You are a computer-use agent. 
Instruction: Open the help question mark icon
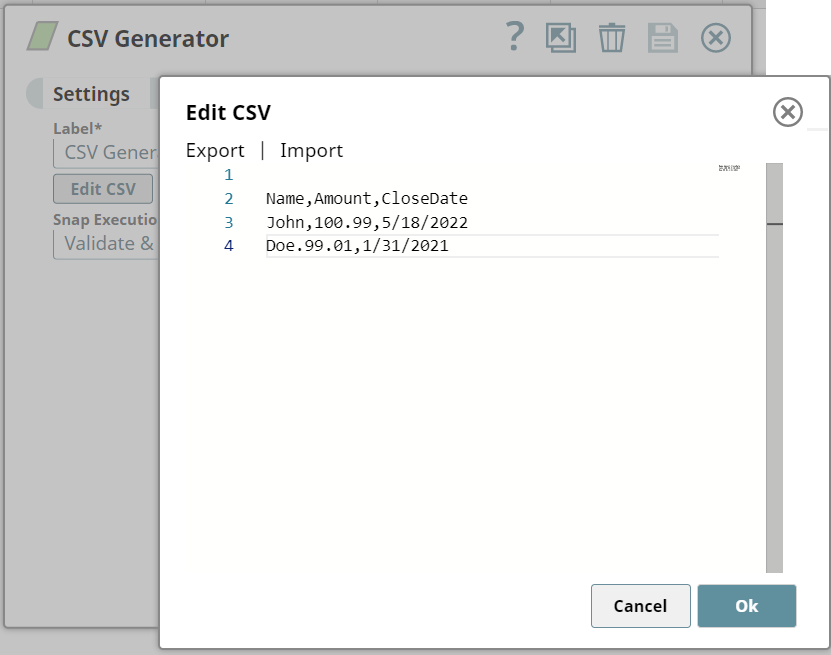click(x=515, y=37)
